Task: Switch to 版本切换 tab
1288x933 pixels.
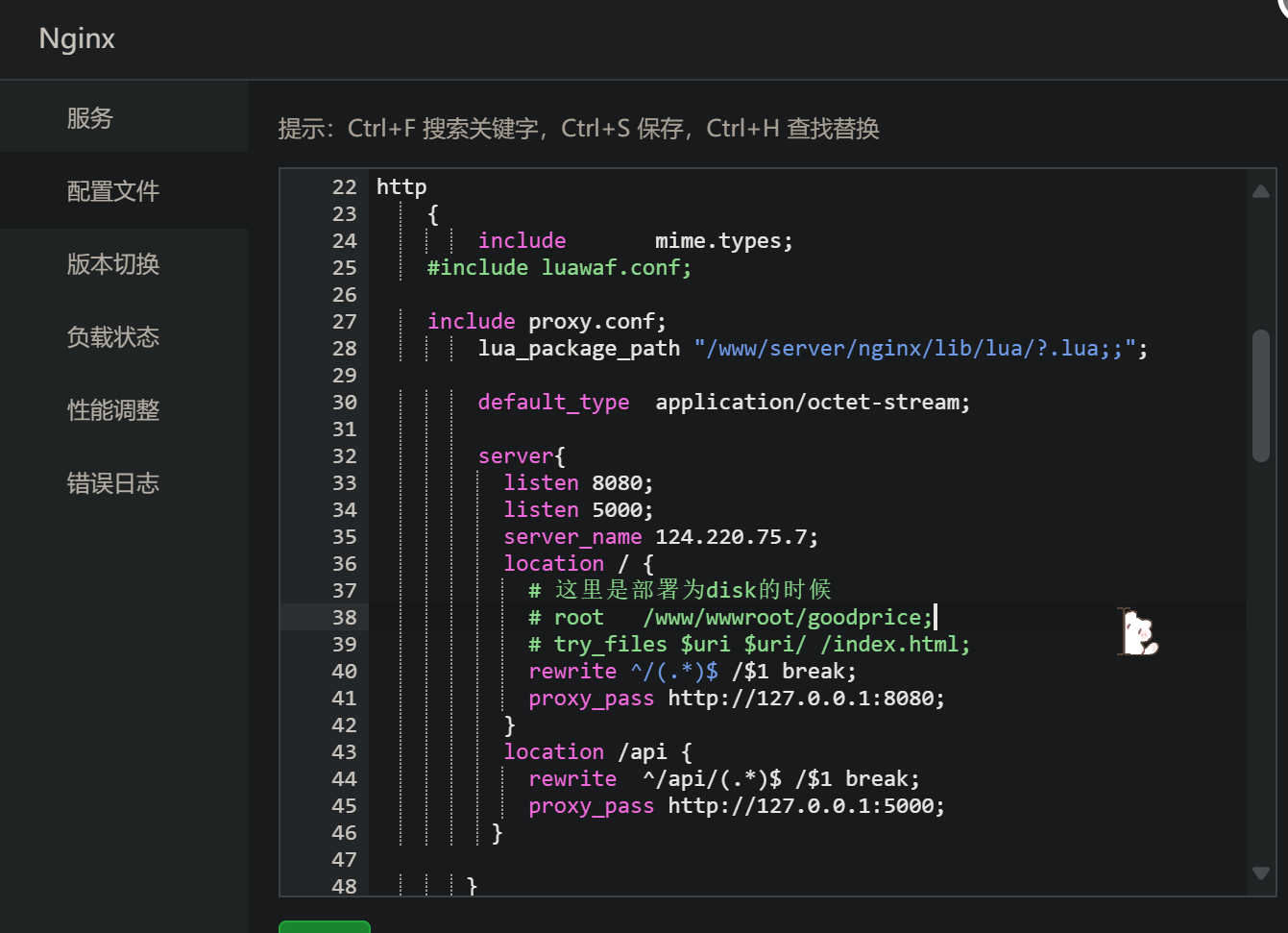Action: click(x=113, y=264)
